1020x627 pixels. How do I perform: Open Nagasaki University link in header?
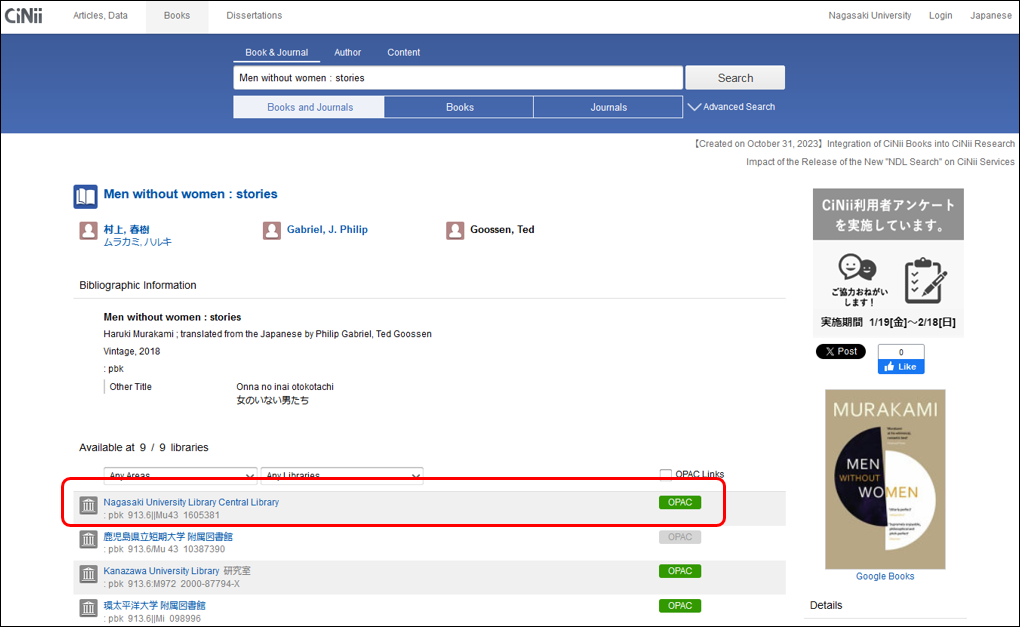tap(870, 16)
